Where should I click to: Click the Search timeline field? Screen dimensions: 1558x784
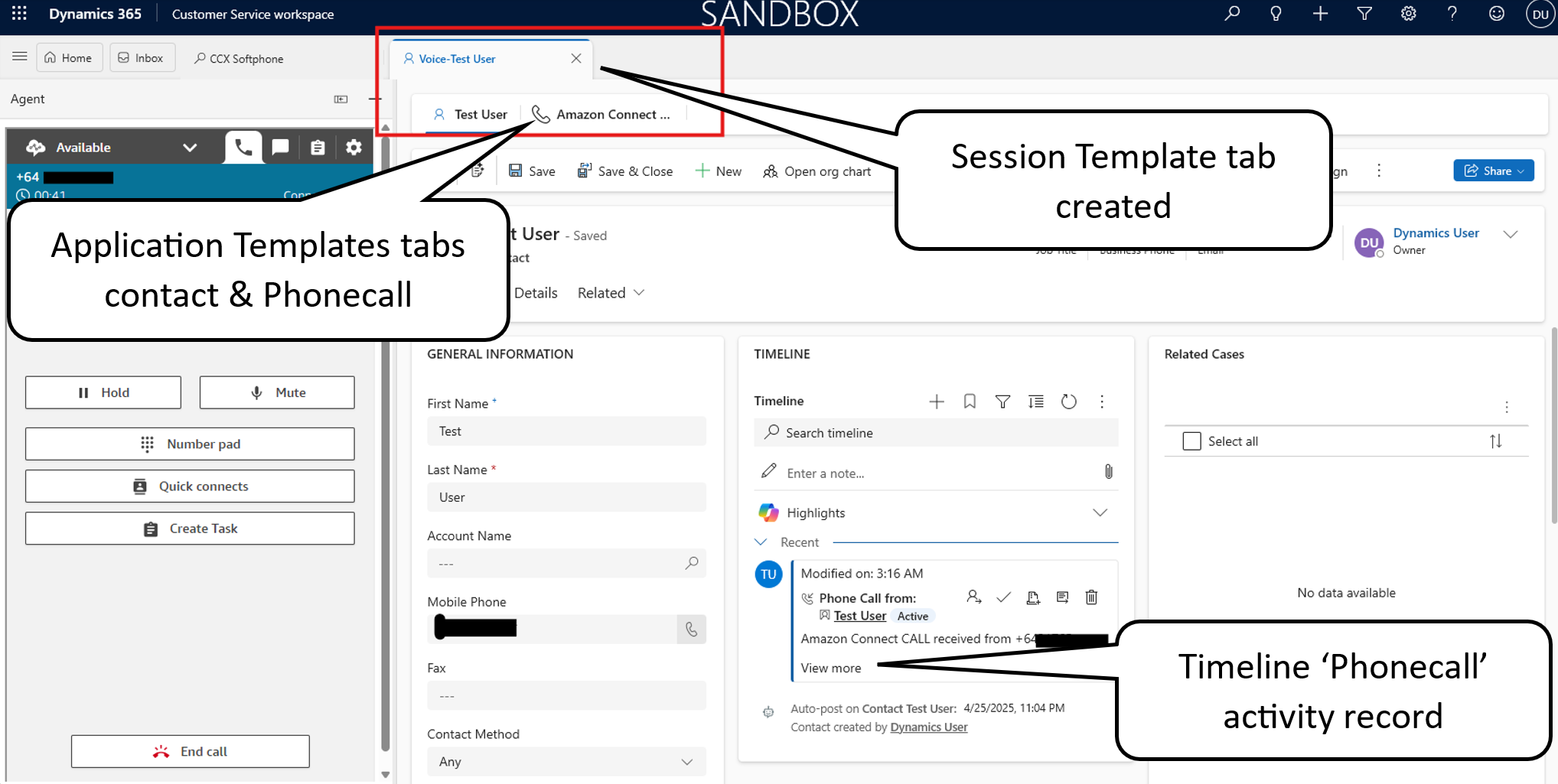click(935, 433)
